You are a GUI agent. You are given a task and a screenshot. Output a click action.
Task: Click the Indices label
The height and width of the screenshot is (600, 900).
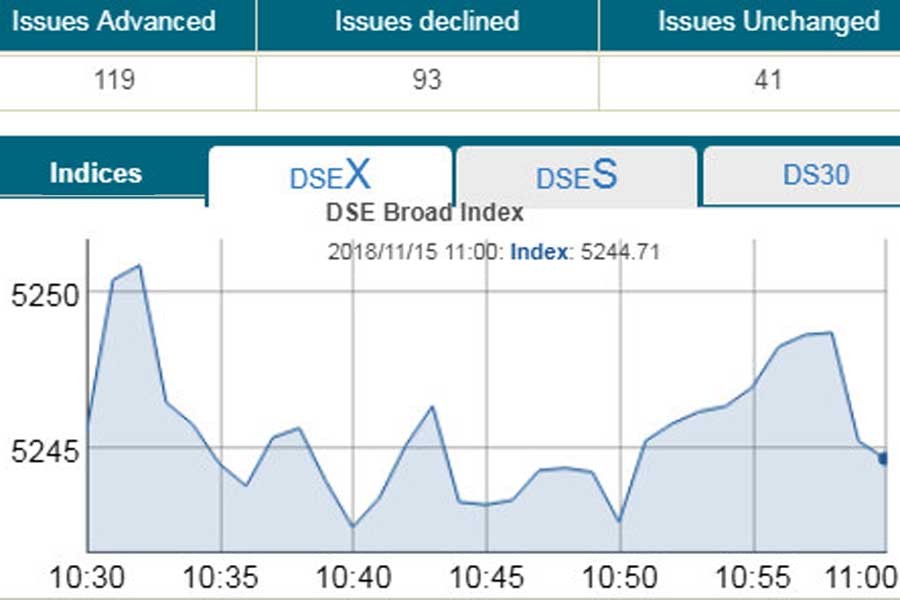coord(96,173)
